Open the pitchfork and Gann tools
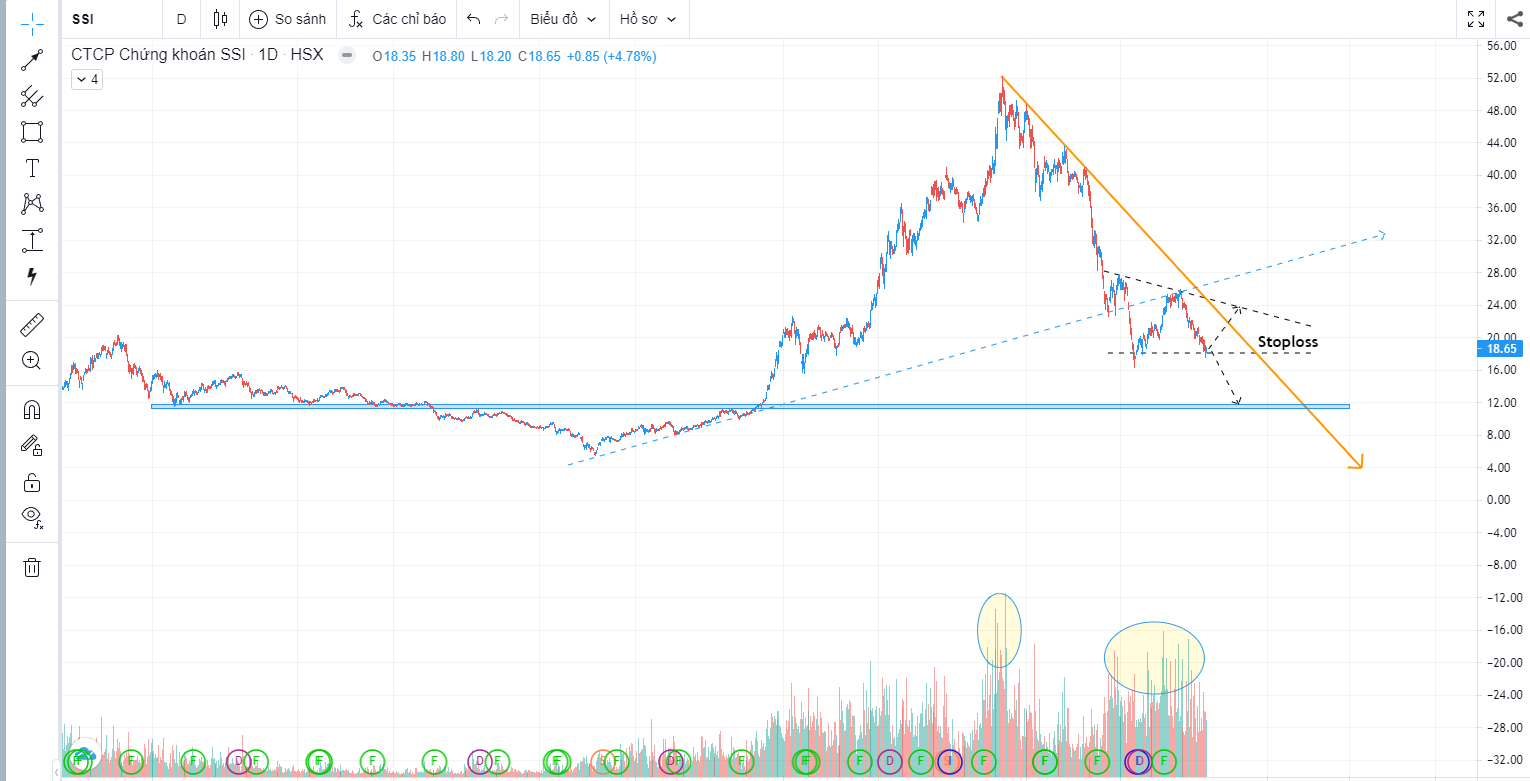 pos(32,96)
